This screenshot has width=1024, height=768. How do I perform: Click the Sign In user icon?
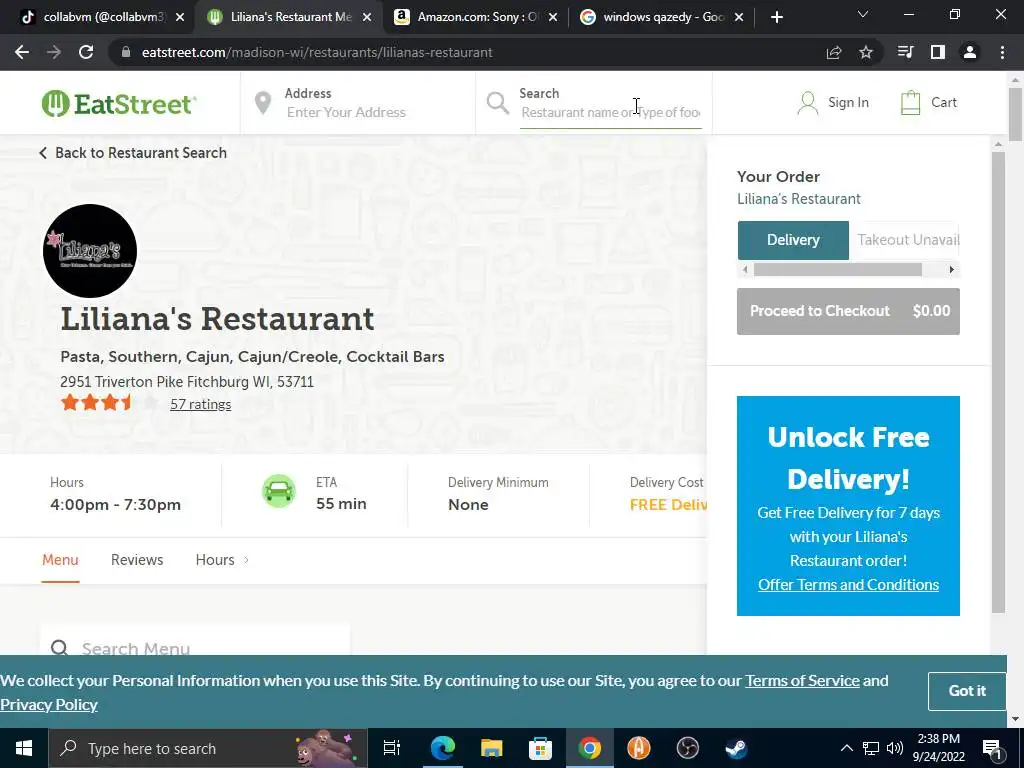808,103
